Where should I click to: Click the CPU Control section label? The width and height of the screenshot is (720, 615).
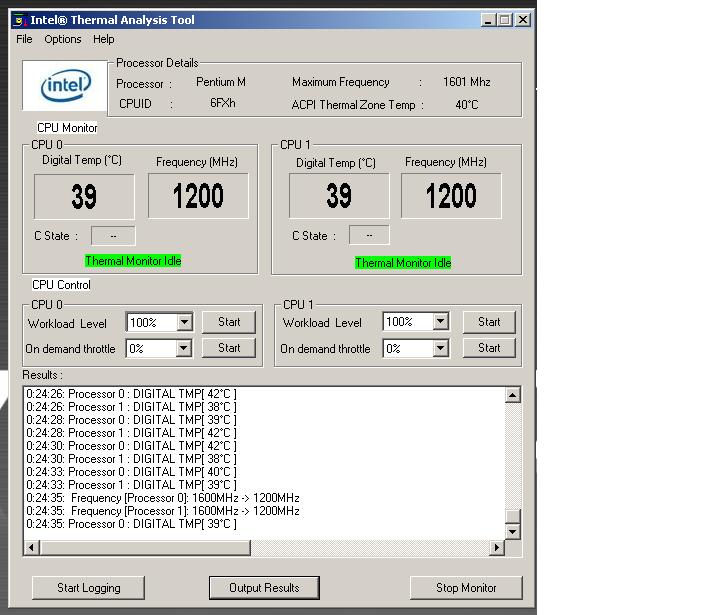point(61,285)
